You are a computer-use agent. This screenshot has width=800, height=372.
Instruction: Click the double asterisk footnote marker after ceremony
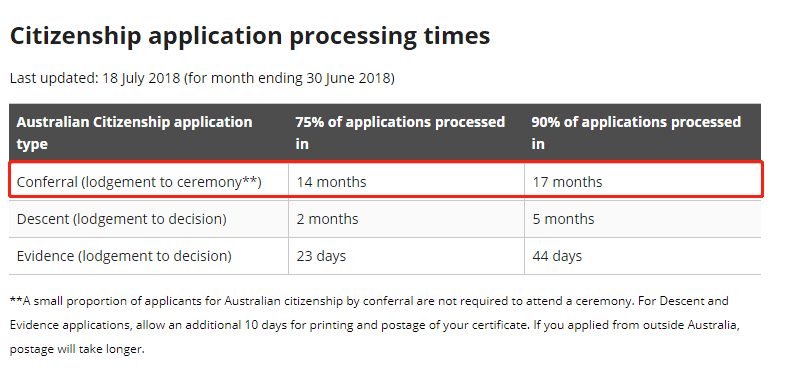click(x=250, y=179)
